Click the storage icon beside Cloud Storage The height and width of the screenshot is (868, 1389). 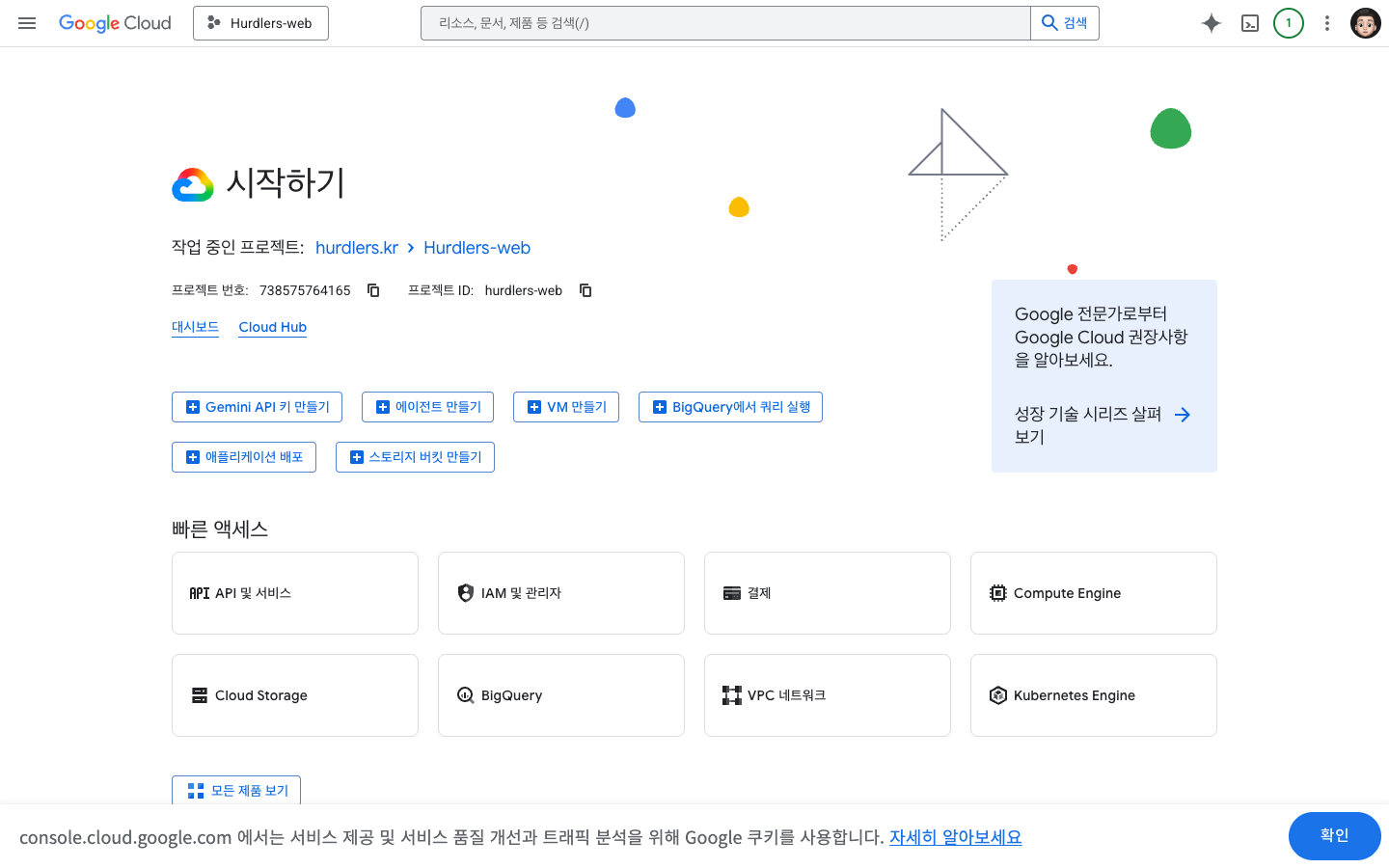click(200, 695)
